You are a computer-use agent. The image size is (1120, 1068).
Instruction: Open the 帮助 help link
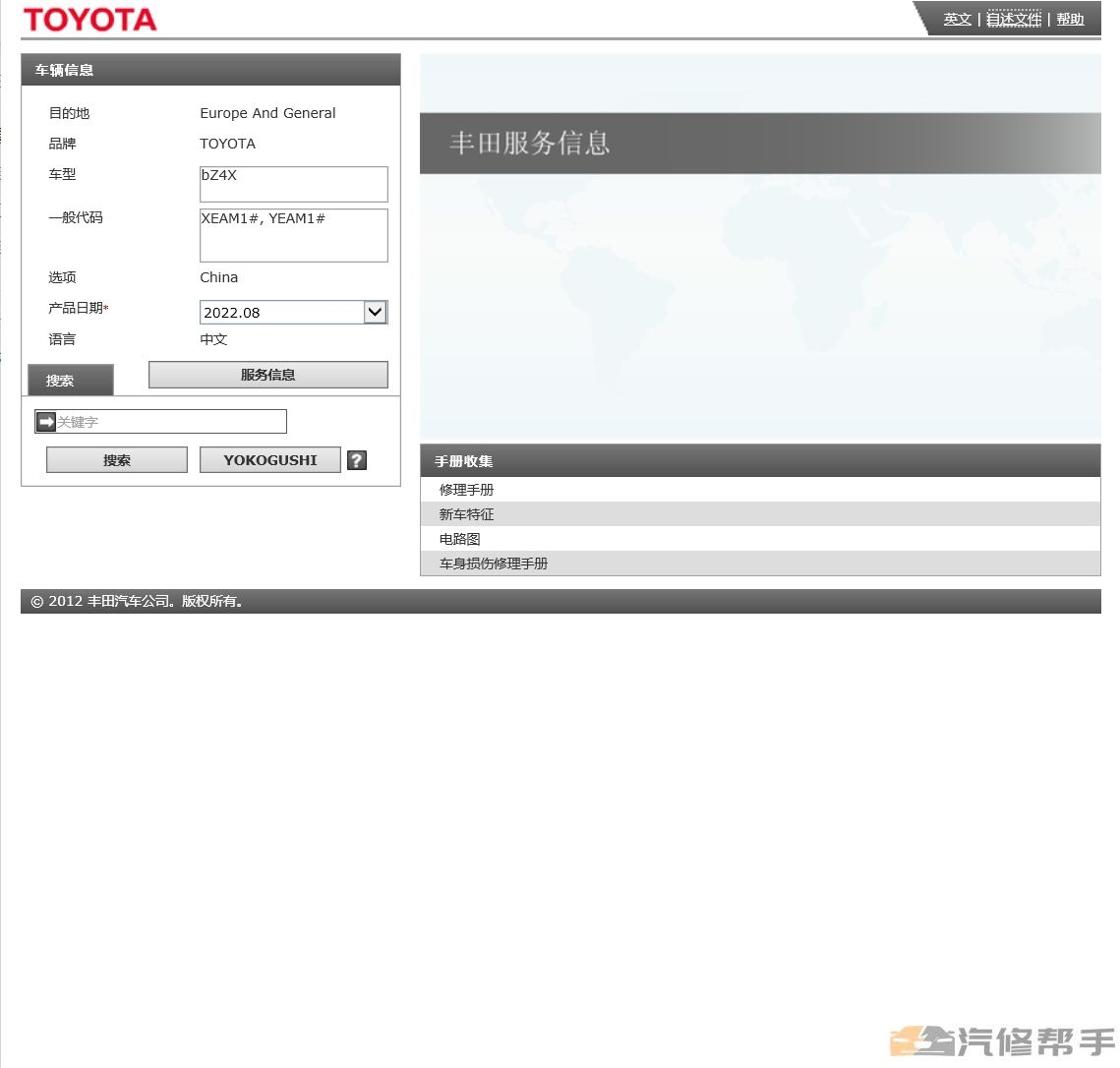point(1070,20)
